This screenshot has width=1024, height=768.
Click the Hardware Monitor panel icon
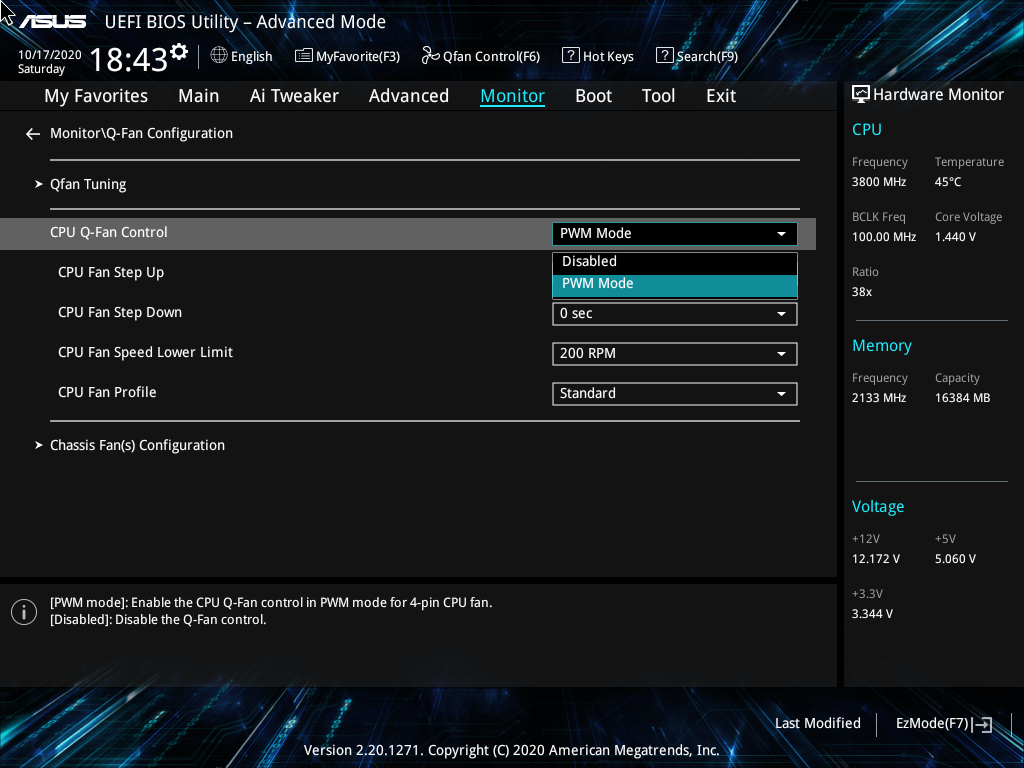[861, 95]
